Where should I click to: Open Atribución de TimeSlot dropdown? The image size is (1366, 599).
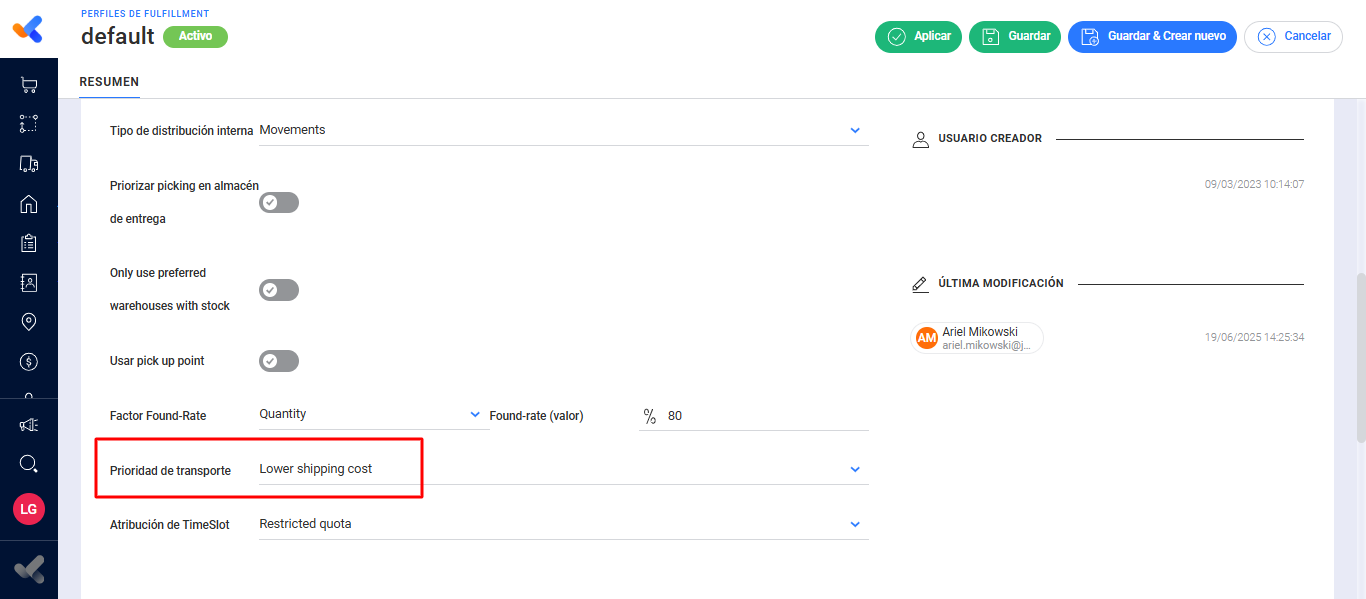tap(563, 524)
